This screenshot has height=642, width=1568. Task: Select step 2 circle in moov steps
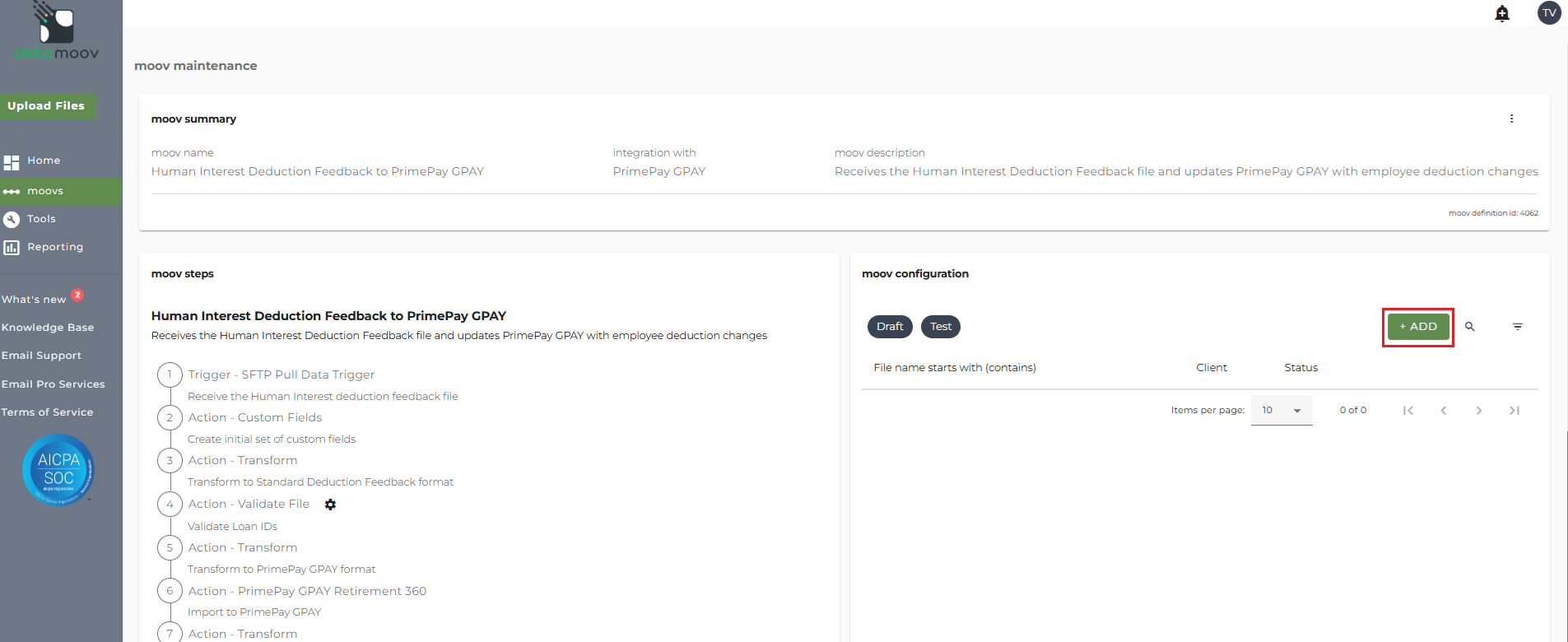(170, 417)
